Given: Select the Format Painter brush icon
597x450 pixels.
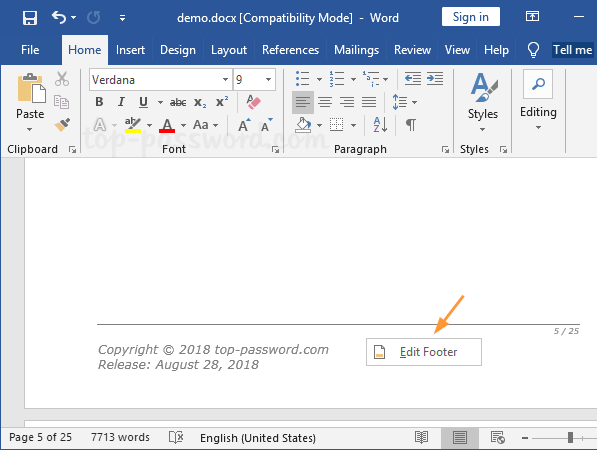Looking at the screenshot, I should coord(62,124).
